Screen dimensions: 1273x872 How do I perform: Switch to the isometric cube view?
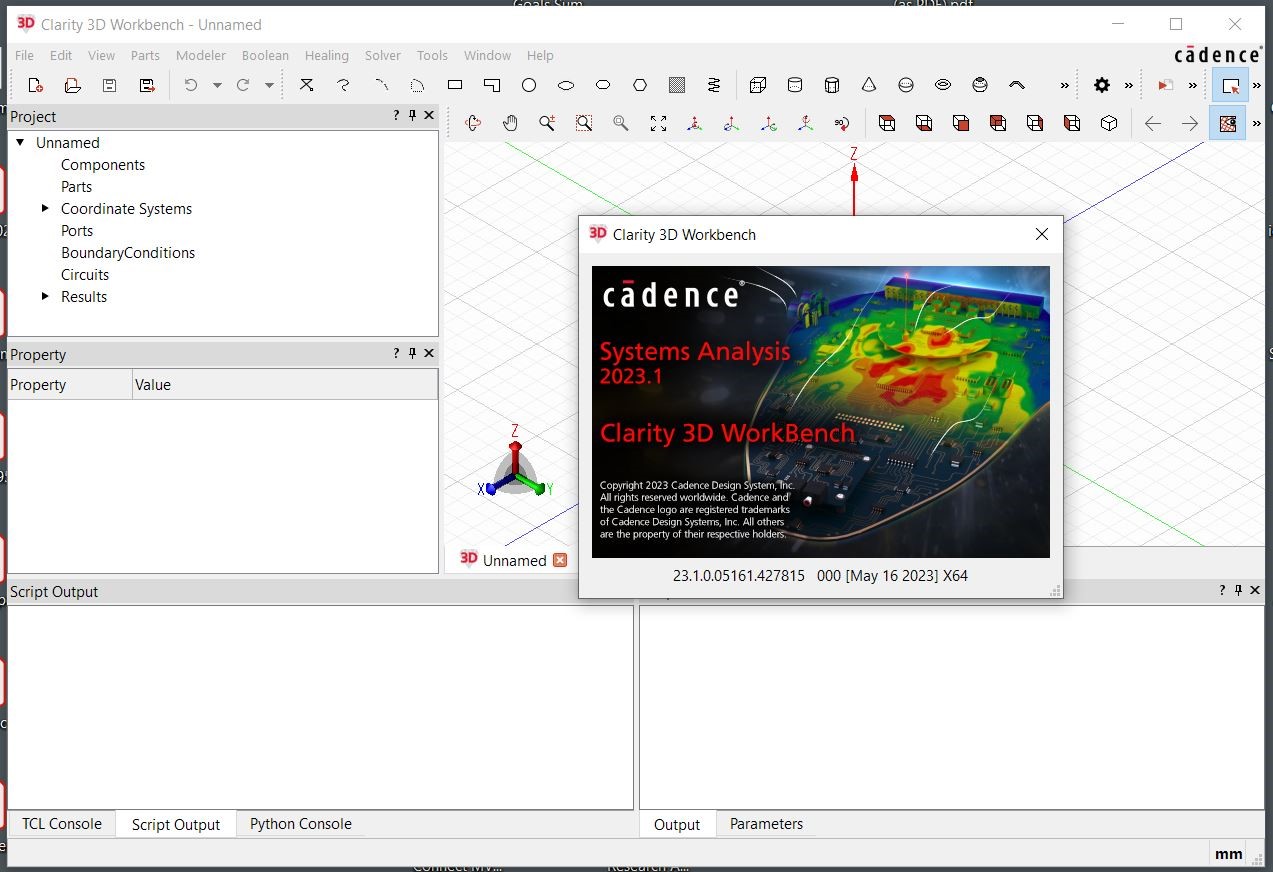coord(1109,123)
